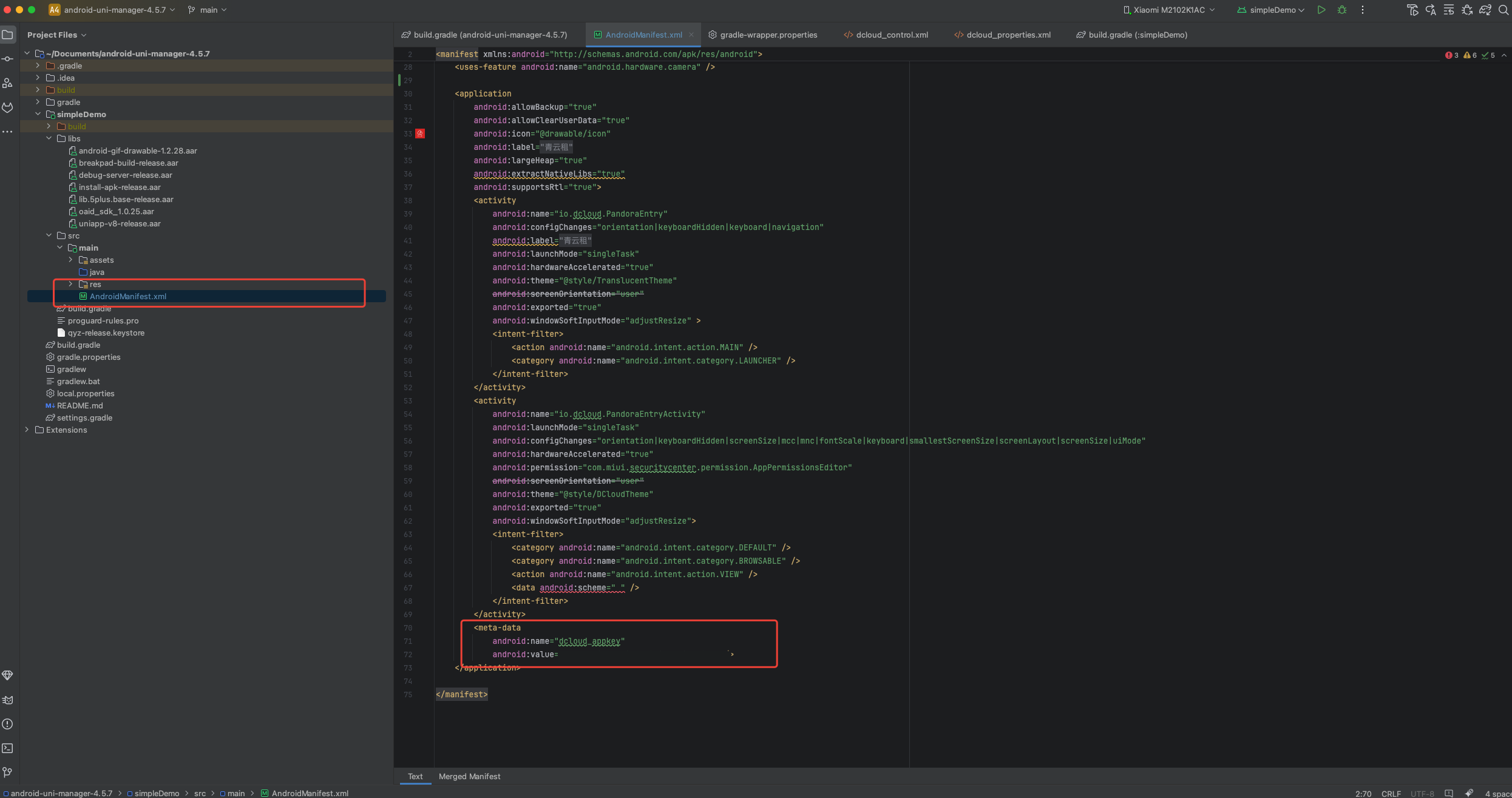Click the GitLab sidebar icon
1512x798 pixels.
pyautogui.click(x=8, y=107)
